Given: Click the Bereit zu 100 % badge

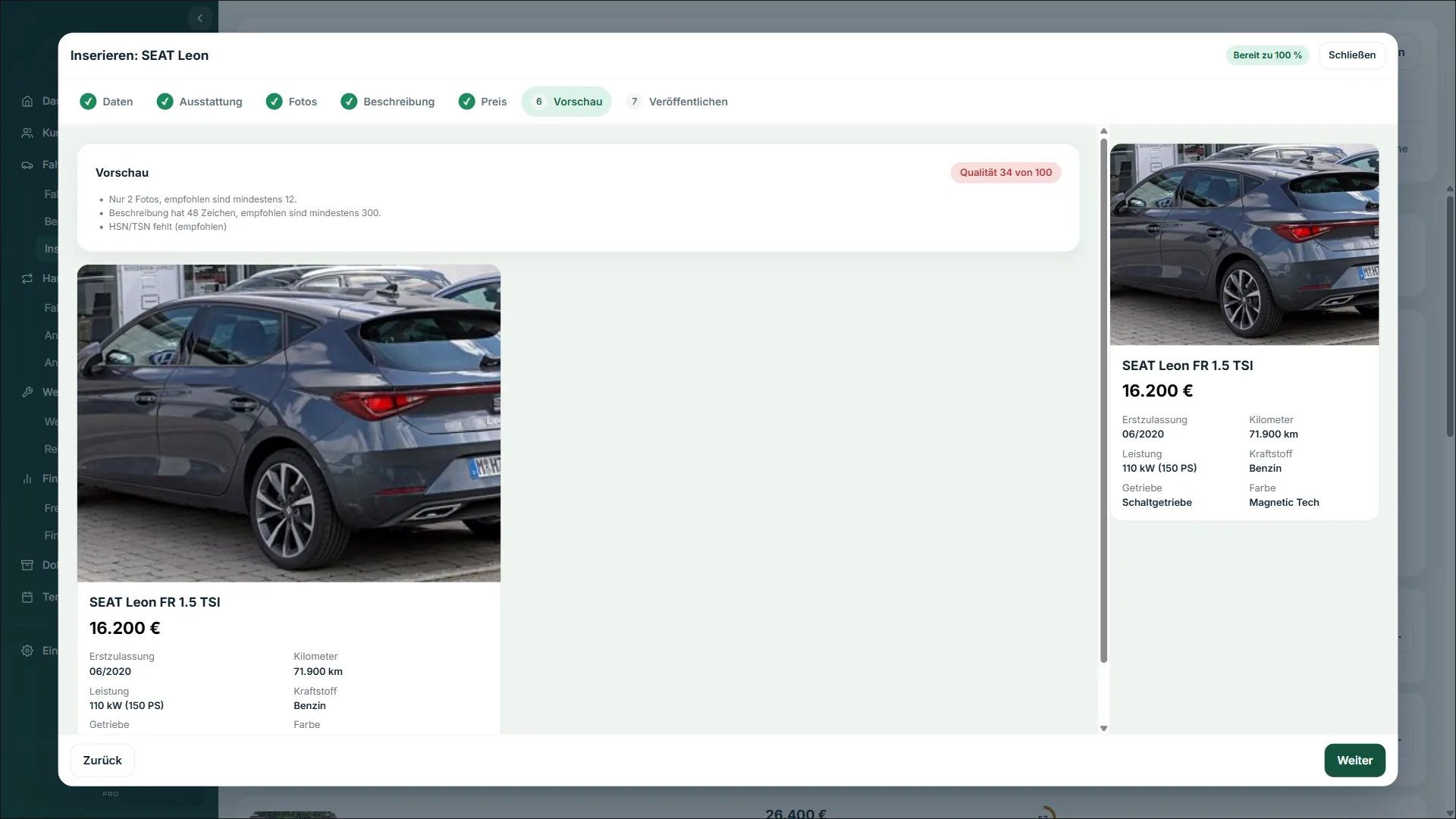Looking at the screenshot, I should (x=1267, y=55).
